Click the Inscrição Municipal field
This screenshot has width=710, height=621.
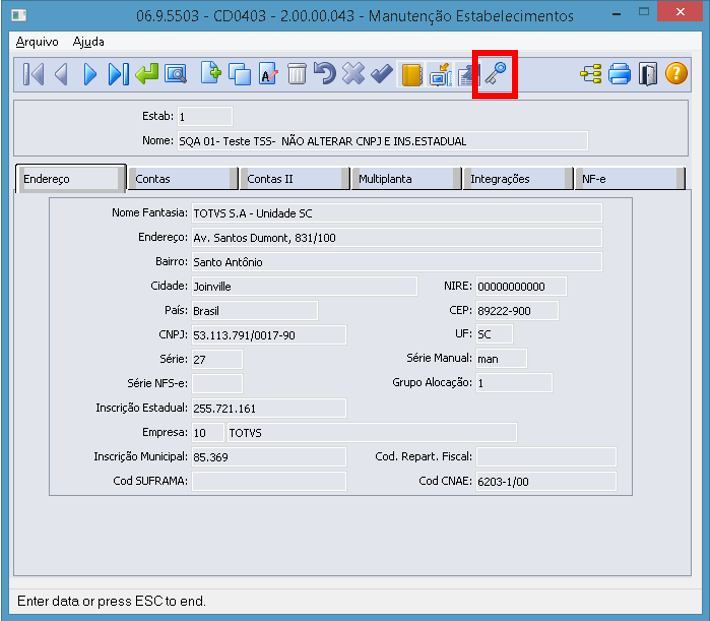269,457
